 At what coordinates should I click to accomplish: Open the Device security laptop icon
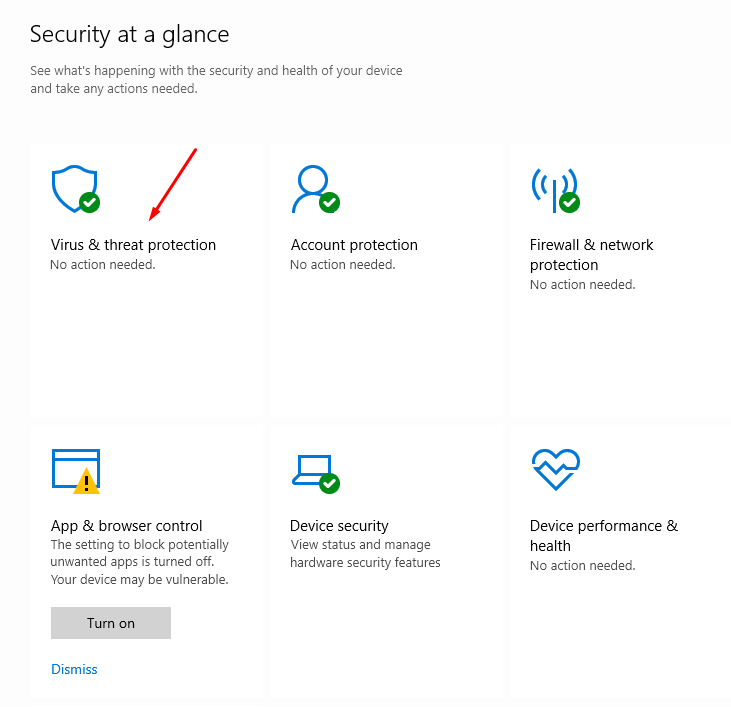(316, 474)
